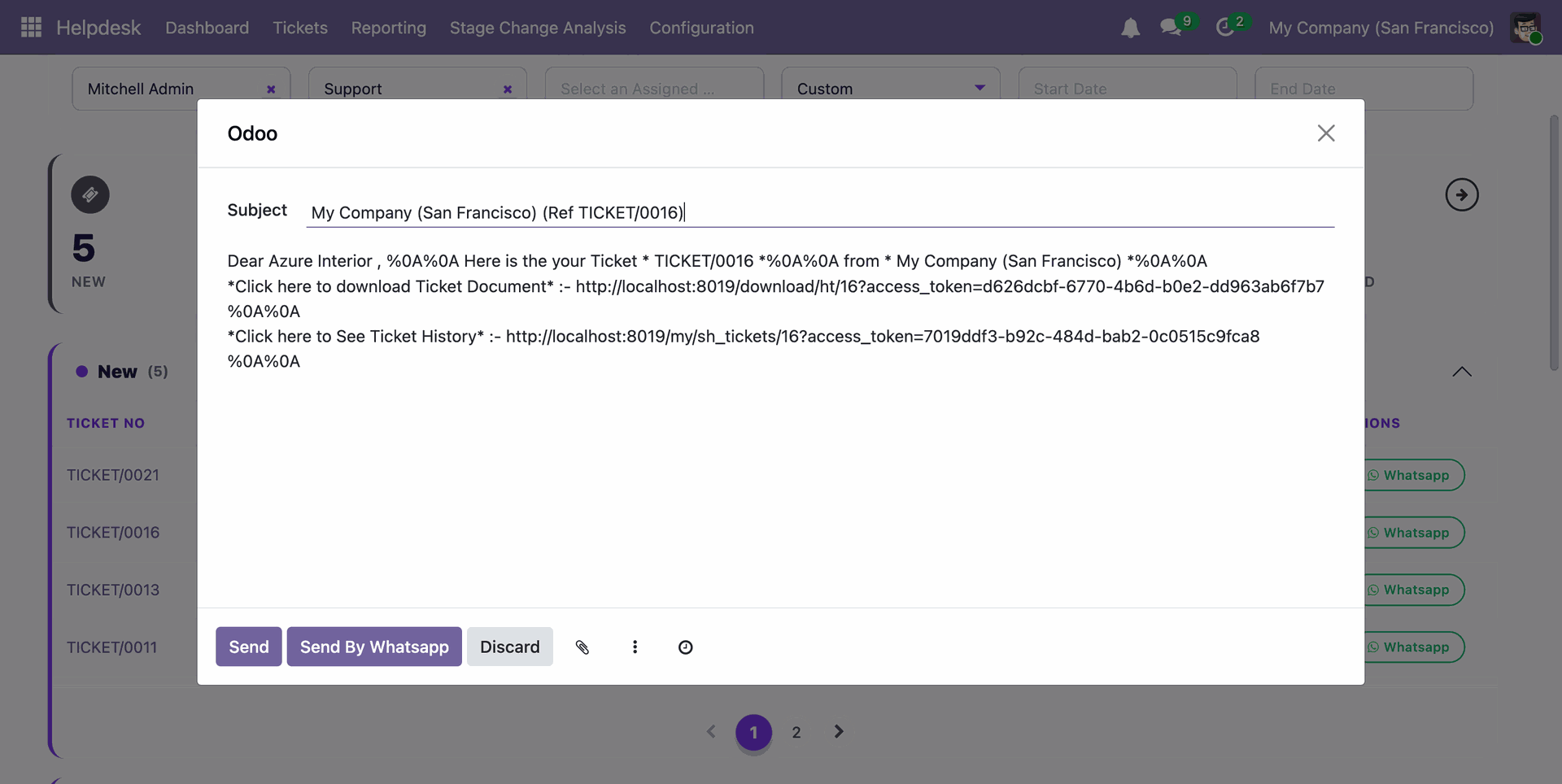Screen dimensions: 1562x784
Task: Switch company My Company (San Francisco)
Action: [x=1381, y=28]
